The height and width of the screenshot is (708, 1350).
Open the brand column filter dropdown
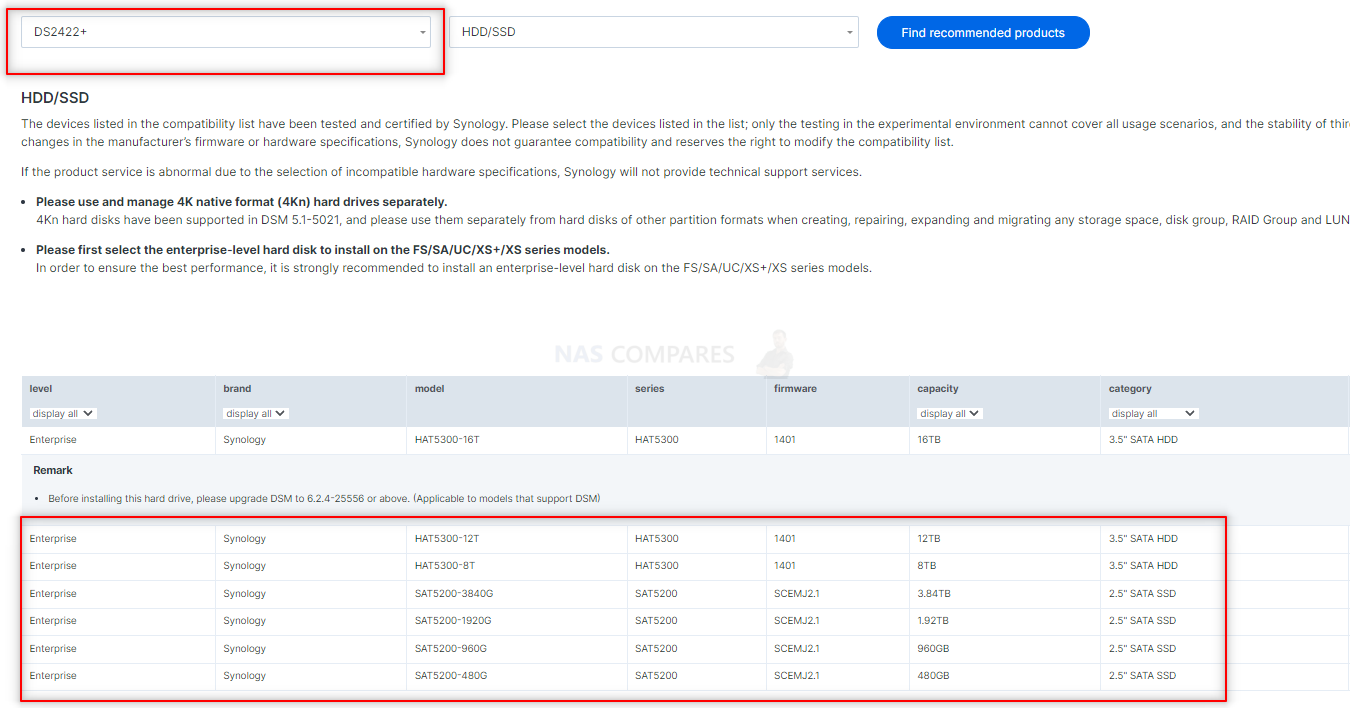pyautogui.click(x=256, y=413)
